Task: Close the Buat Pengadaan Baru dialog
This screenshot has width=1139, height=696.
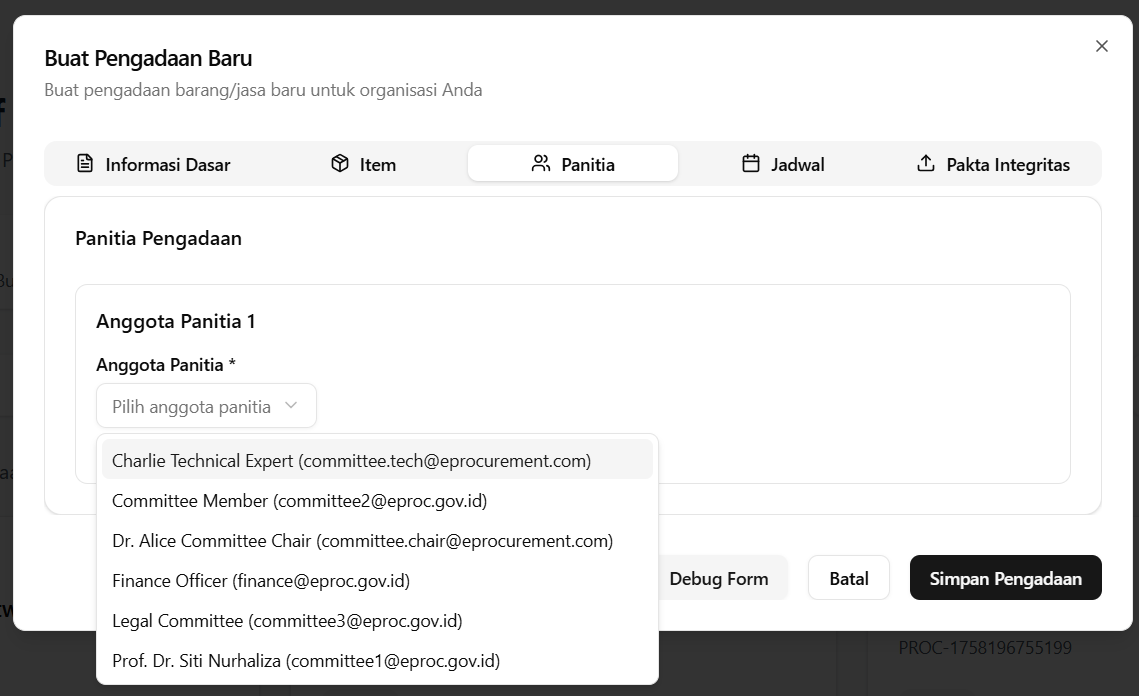Action: coord(1102,46)
